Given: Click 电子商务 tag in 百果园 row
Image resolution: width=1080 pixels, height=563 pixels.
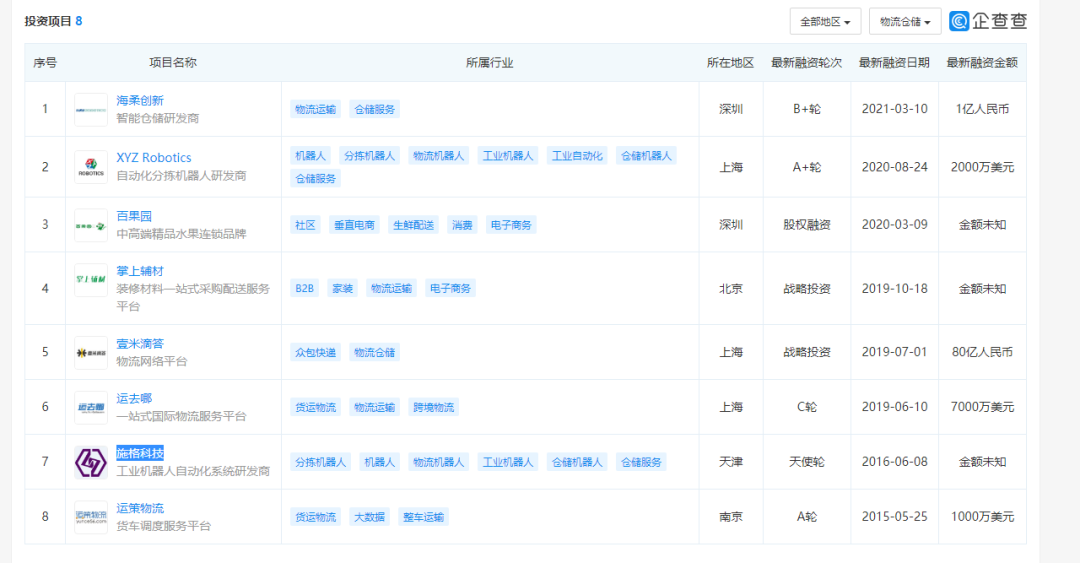Looking at the screenshot, I should 511,225.
